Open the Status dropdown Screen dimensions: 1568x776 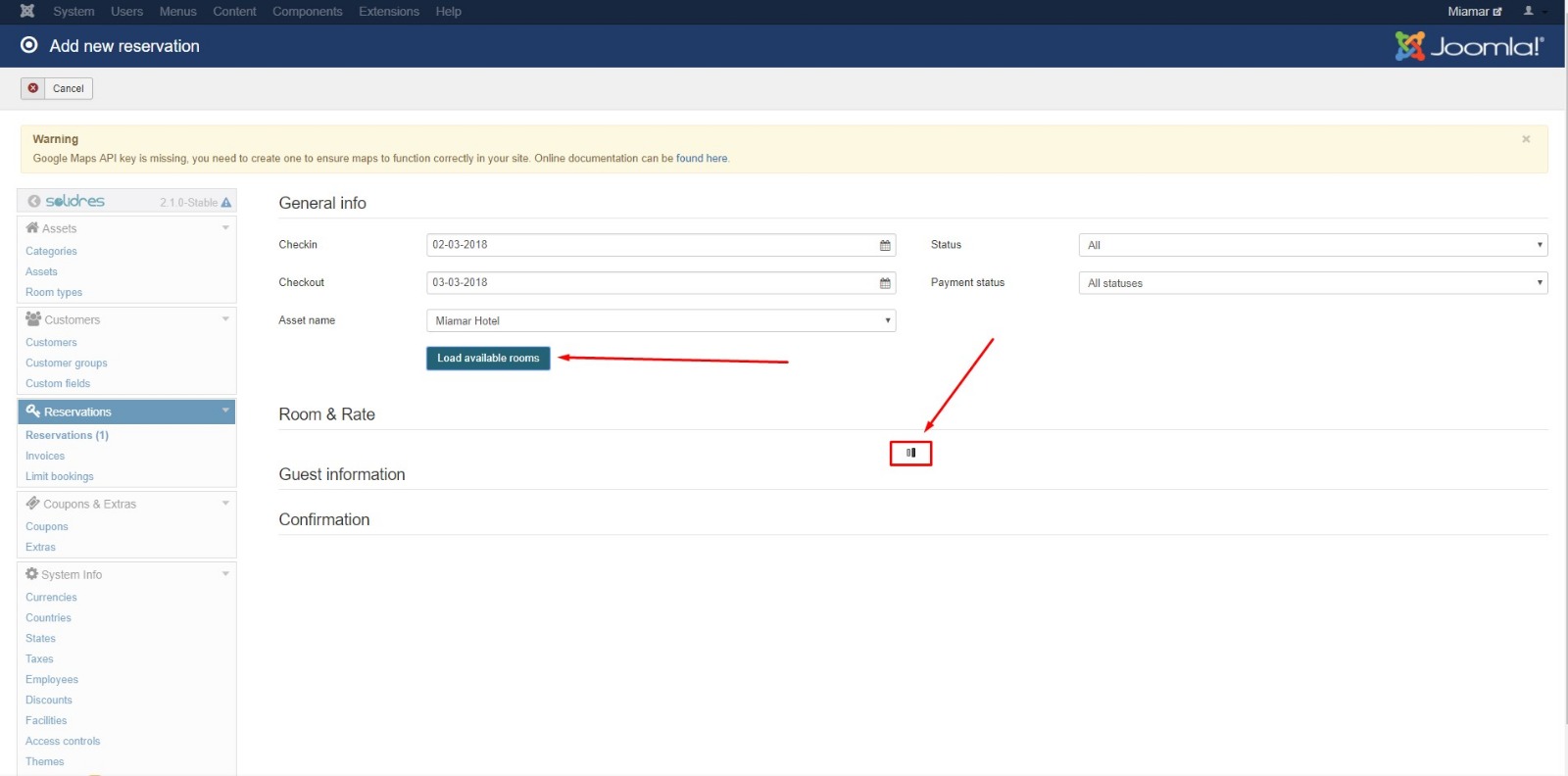point(1312,245)
